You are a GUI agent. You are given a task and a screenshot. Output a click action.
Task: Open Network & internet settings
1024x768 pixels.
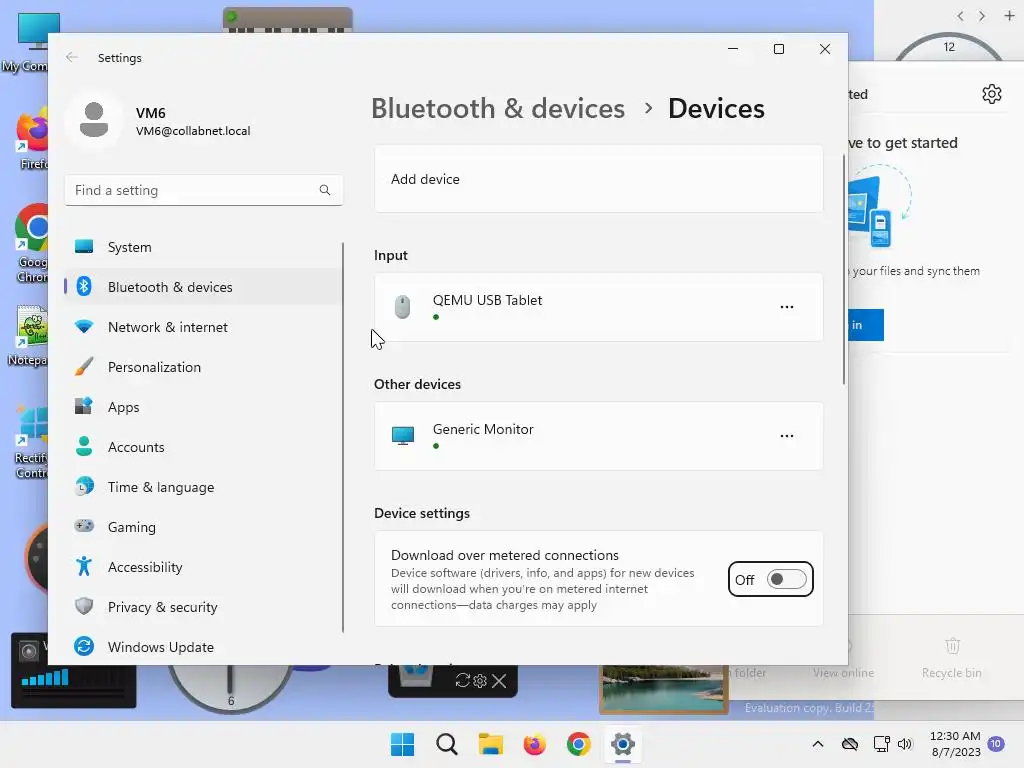coord(203,327)
